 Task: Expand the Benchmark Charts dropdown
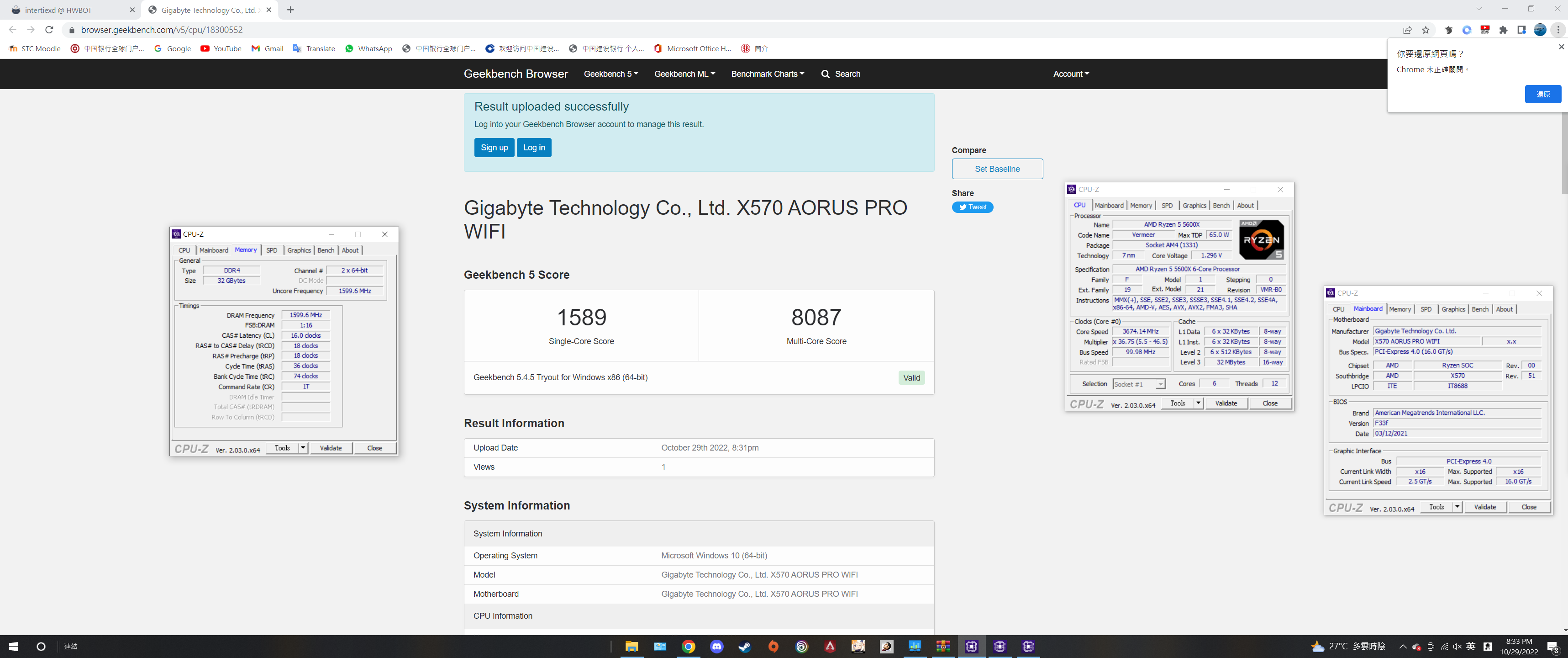tap(767, 74)
